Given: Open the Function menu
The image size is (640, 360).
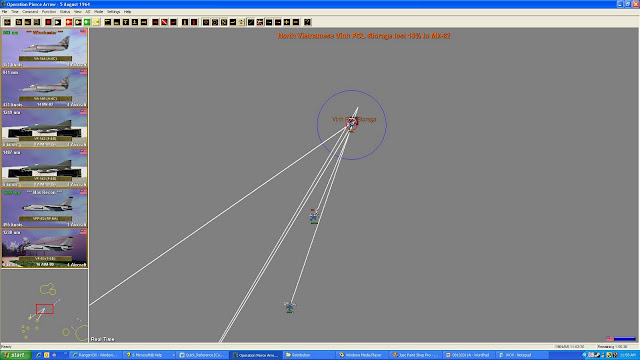Looking at the screenshot, I should (49, 12).
